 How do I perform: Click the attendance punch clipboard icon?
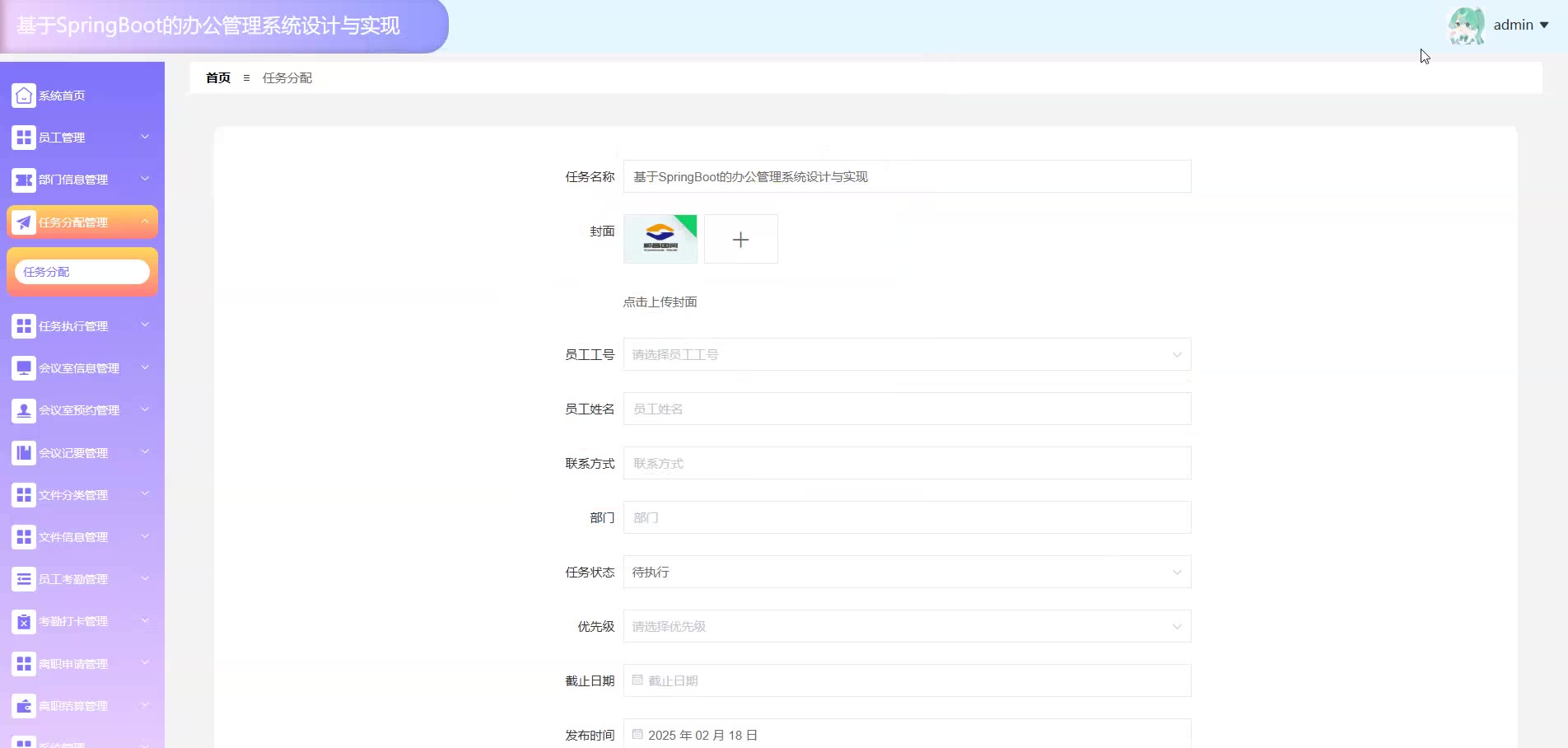[24, 621]
